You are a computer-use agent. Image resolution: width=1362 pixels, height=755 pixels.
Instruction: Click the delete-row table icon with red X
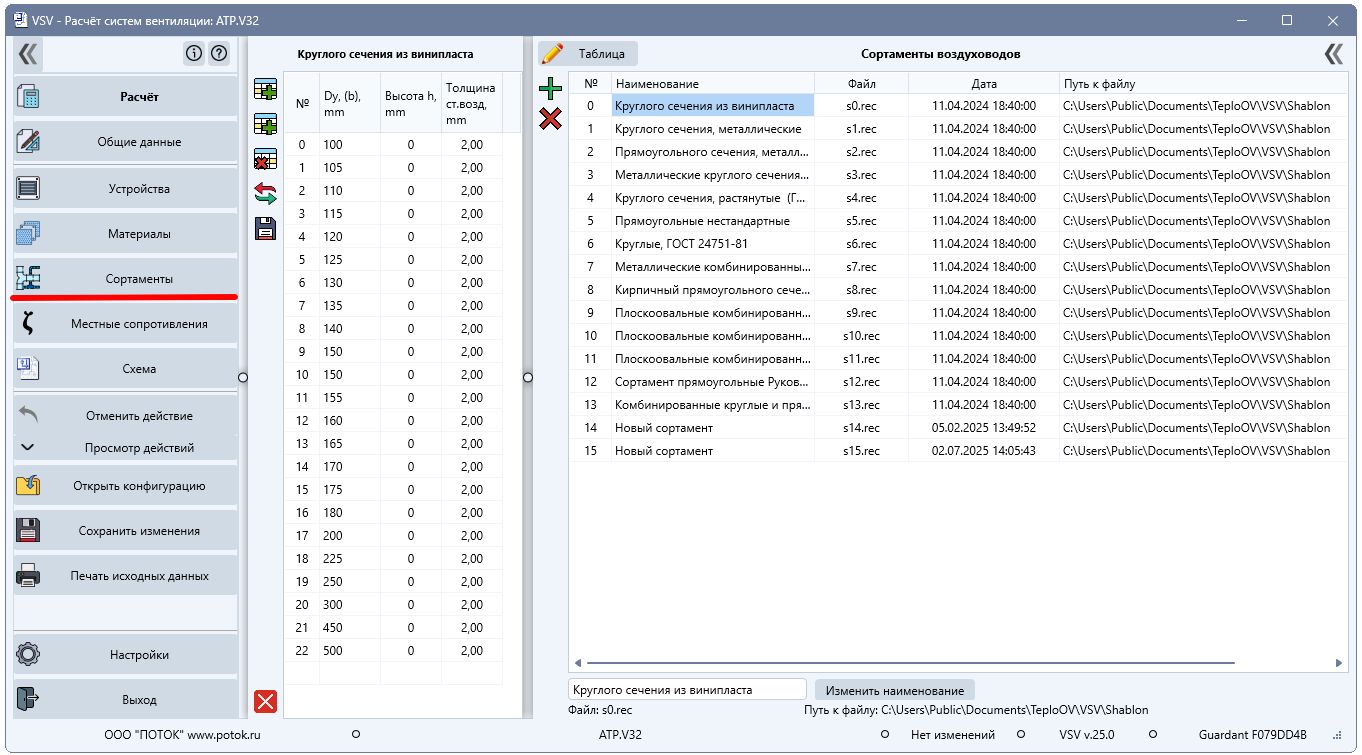[x=265, y=159]
